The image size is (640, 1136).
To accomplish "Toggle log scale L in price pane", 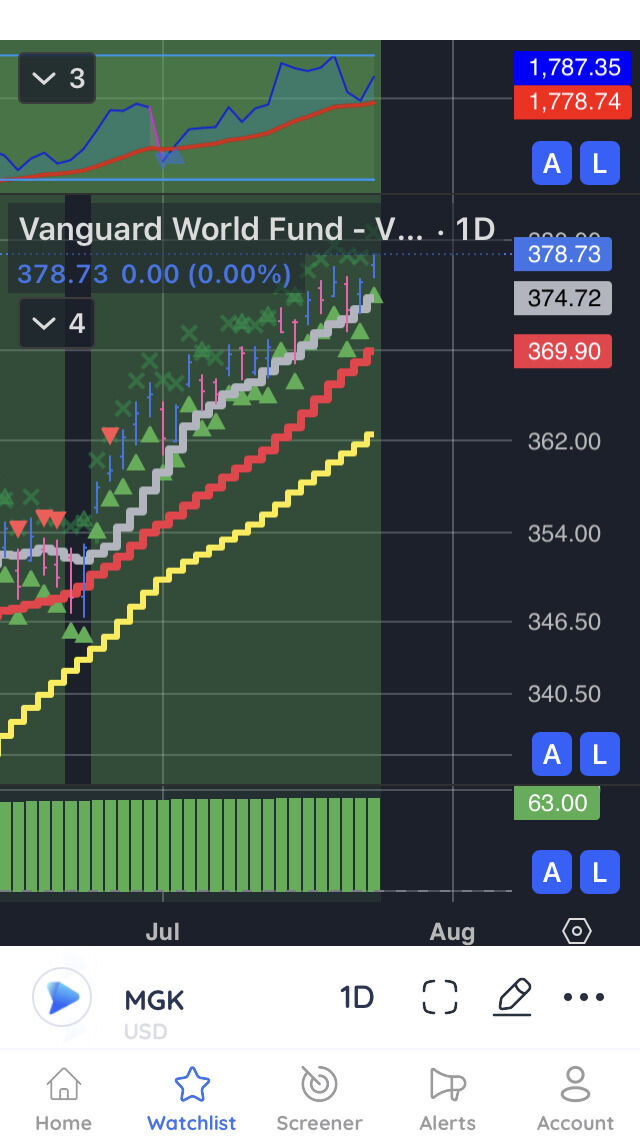I will pyautogui.click(x=599, y=754).
